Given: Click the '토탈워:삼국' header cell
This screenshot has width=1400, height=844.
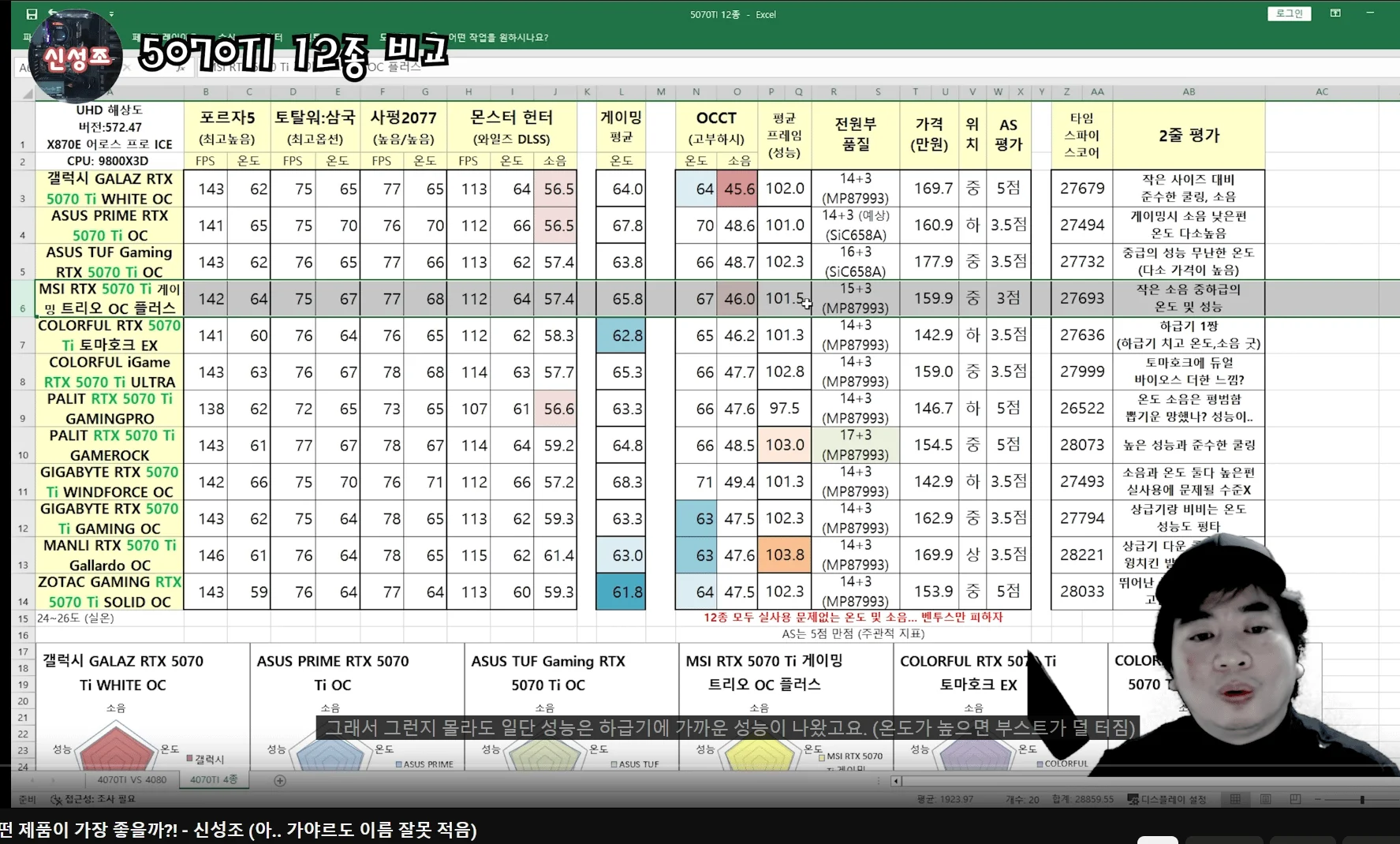Looking at the screenshot, I should point(315,127).
